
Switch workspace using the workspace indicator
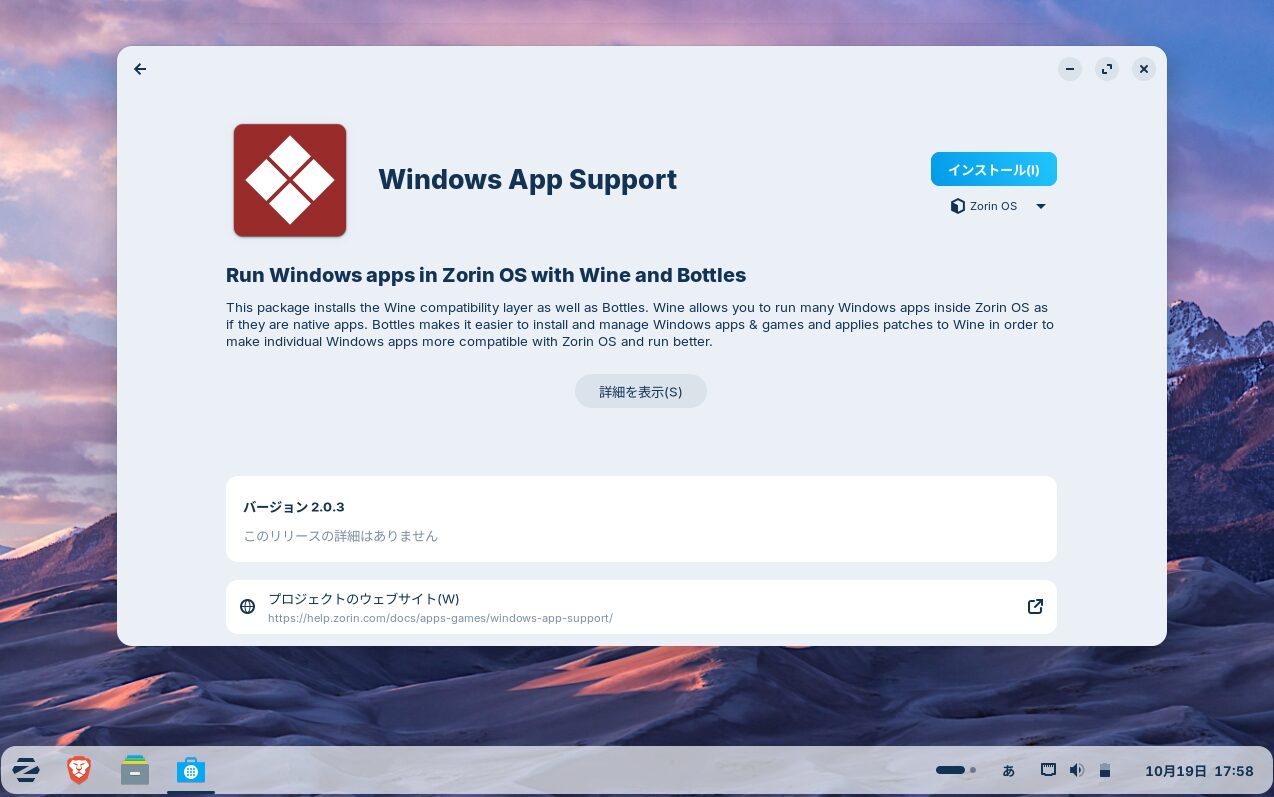pos(955,770)
